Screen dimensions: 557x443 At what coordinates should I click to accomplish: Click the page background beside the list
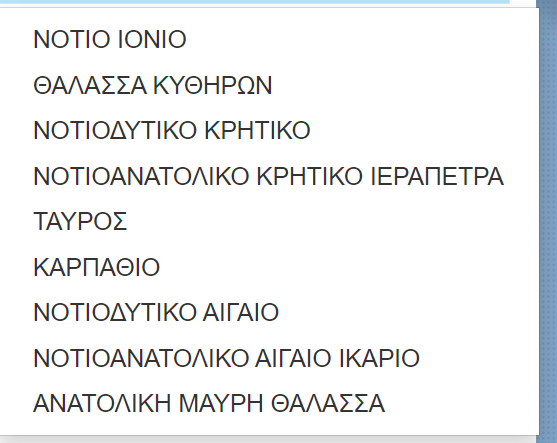pyautogui.click(x=549, y=221)
